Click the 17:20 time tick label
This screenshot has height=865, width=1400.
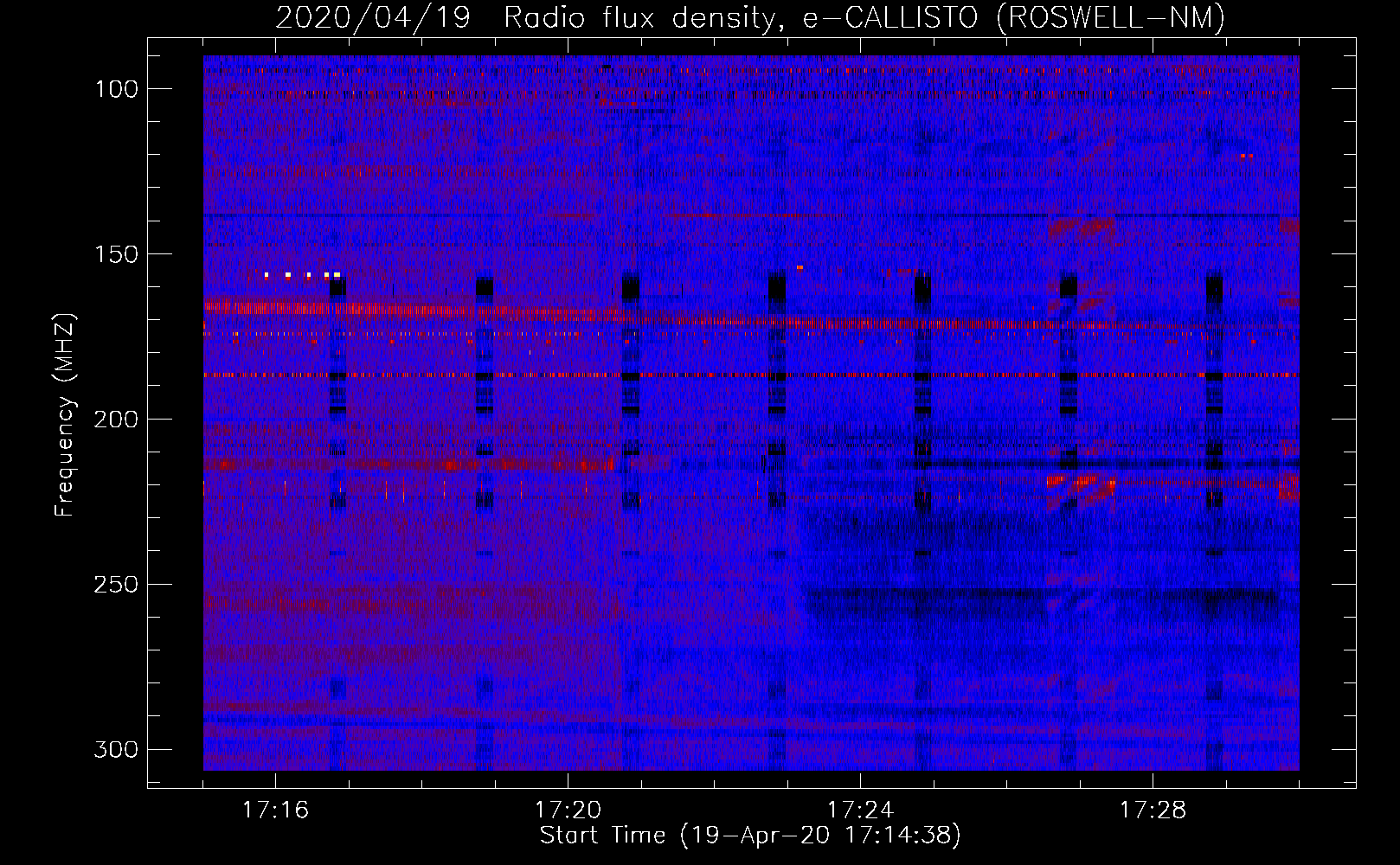click(568, 810)
